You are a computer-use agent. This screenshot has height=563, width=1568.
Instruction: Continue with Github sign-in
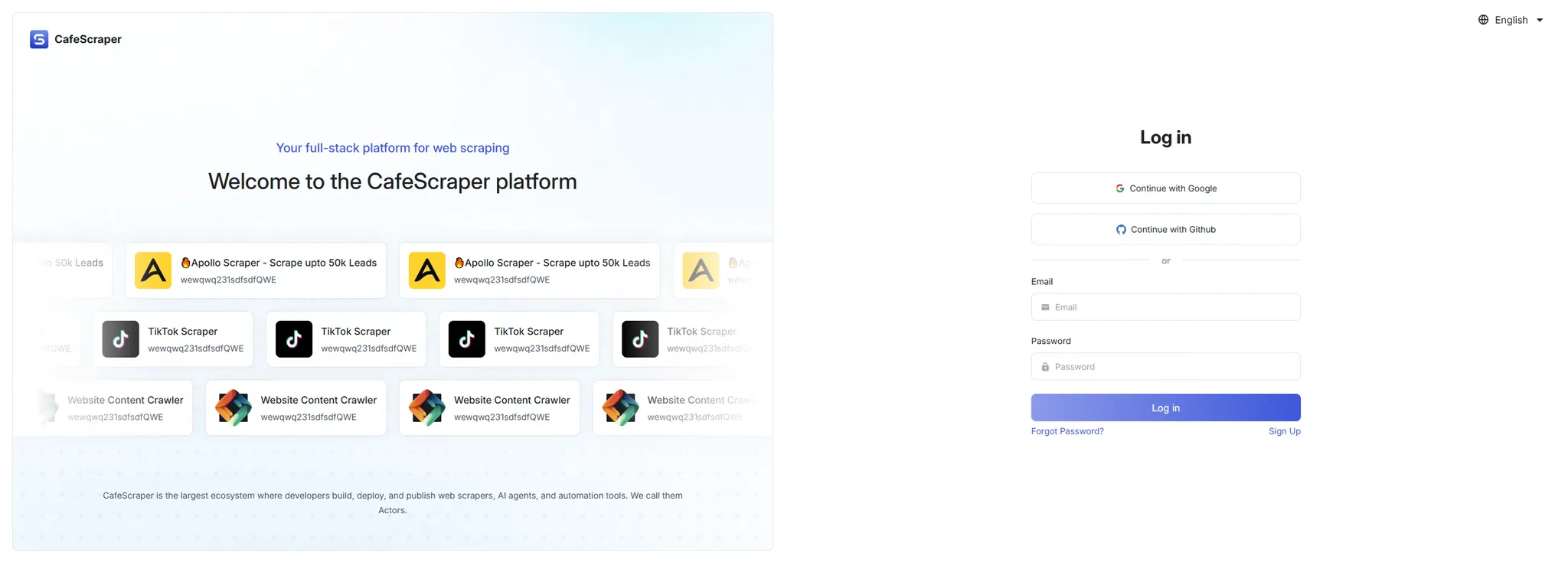click(1165, 230)
